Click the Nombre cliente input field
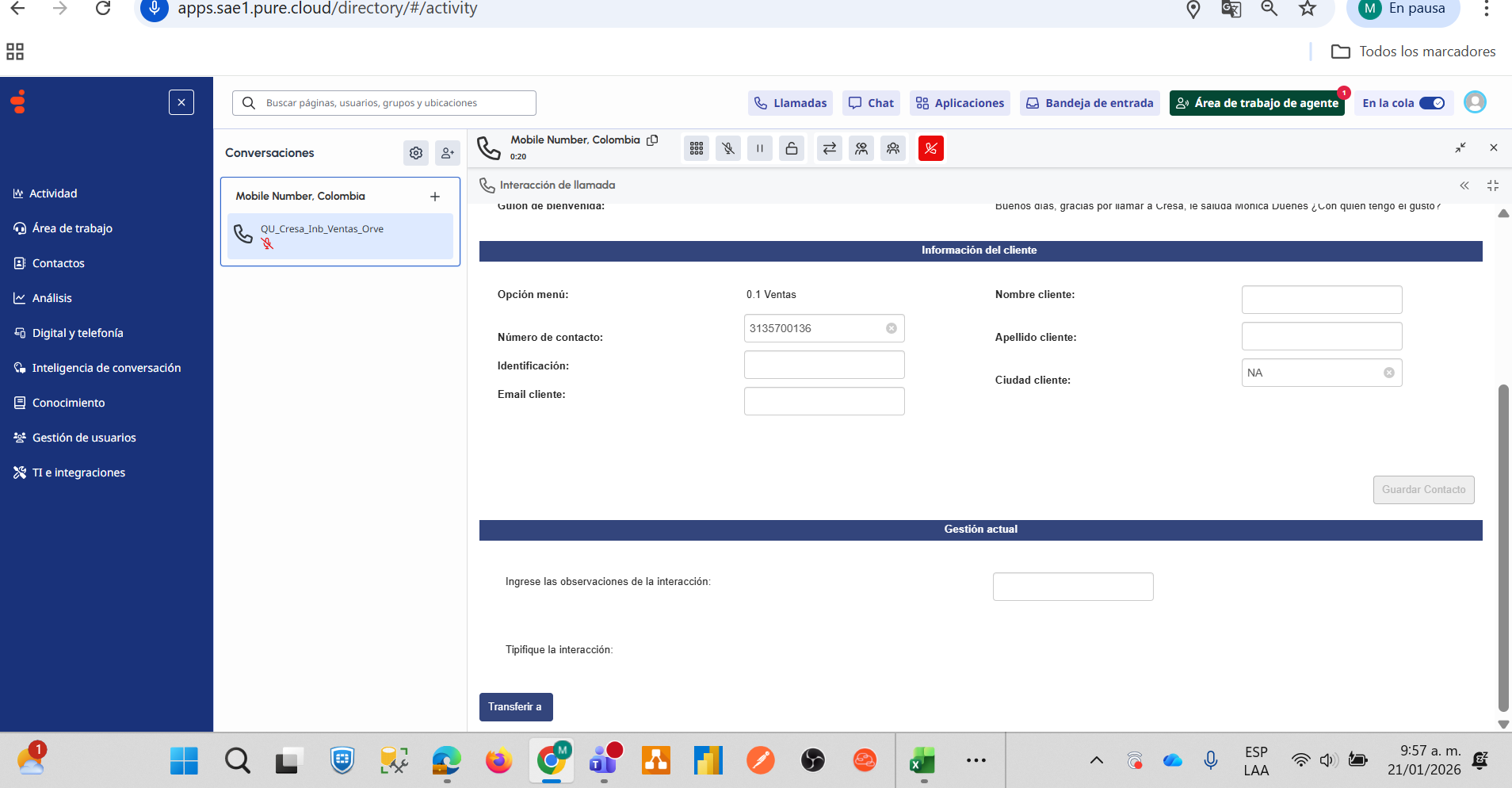The image size is (1512, 788). (1322, 300)
